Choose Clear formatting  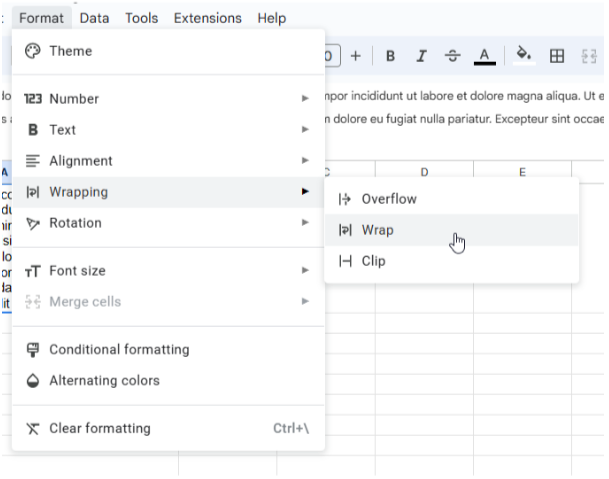(x=169, y=428)
